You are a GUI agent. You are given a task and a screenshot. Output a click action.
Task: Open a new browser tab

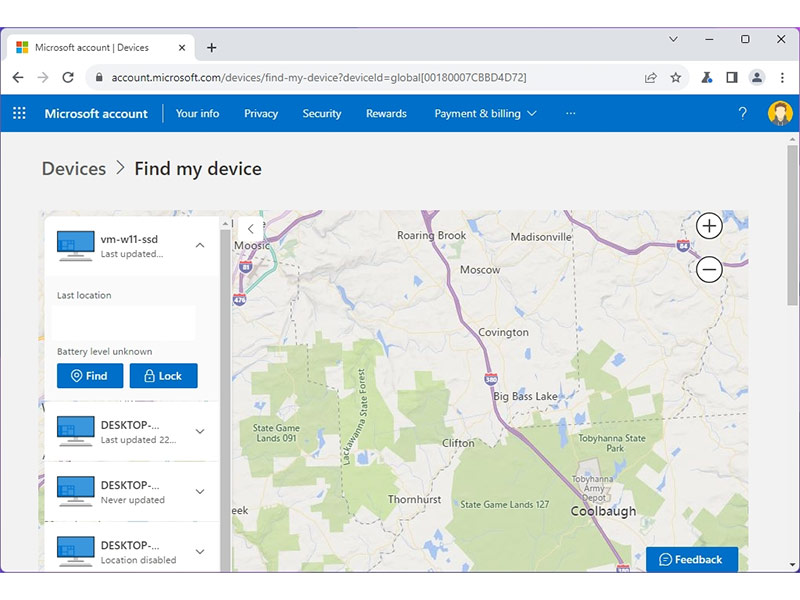coord(211,48)
